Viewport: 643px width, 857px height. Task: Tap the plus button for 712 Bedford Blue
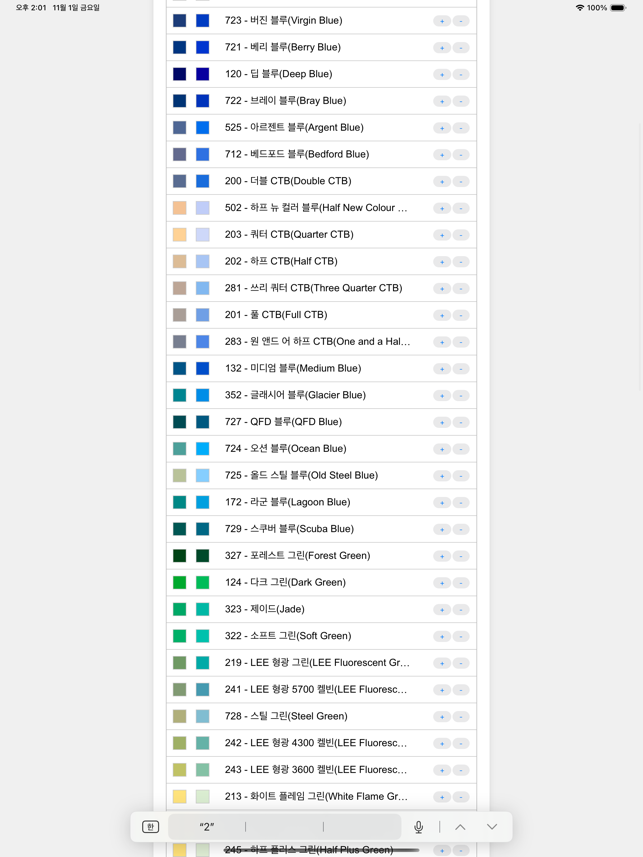point(442,155)
